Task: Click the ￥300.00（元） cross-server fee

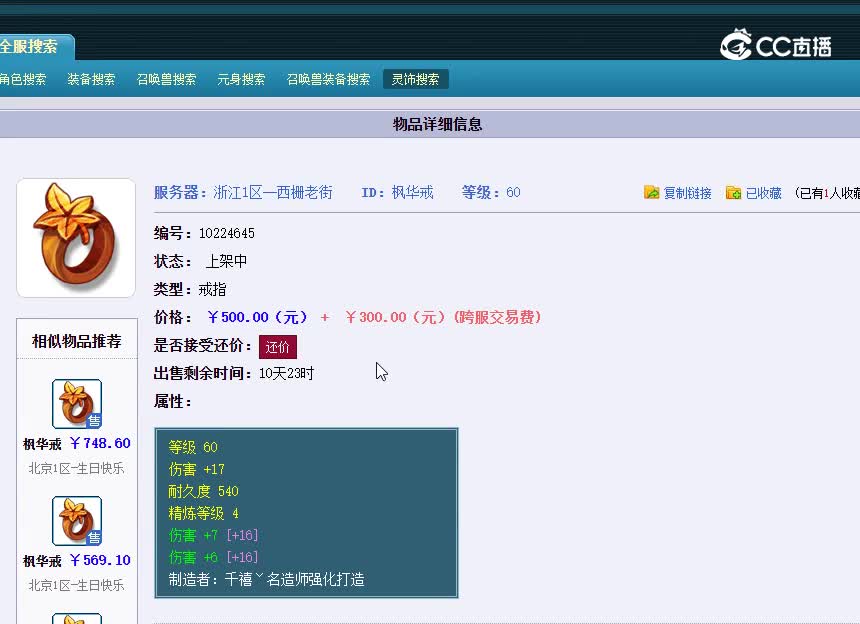Action: [394, 317]
